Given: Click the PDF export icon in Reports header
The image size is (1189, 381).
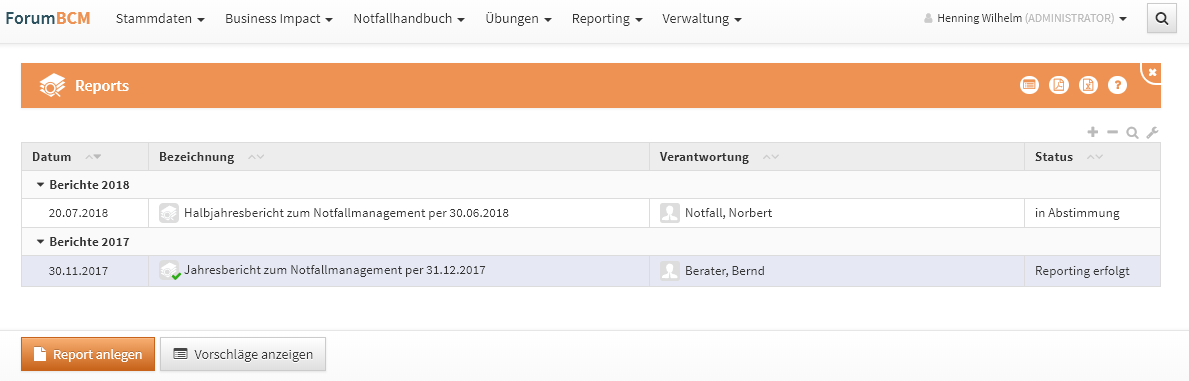Looking at the screenshot, I should [x=1059, y=85].
